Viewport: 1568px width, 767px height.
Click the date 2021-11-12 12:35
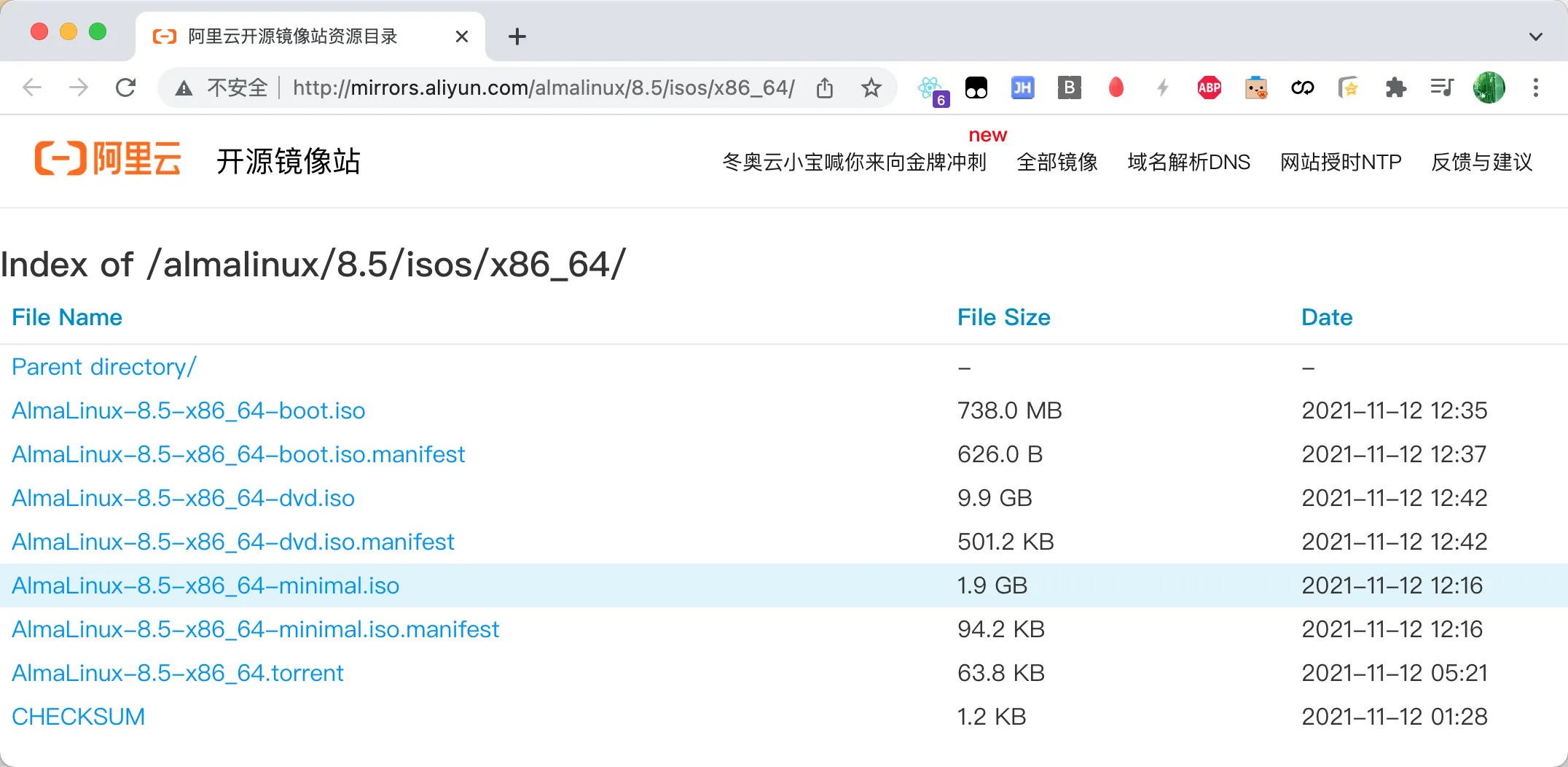click(x=1395, y=410)
